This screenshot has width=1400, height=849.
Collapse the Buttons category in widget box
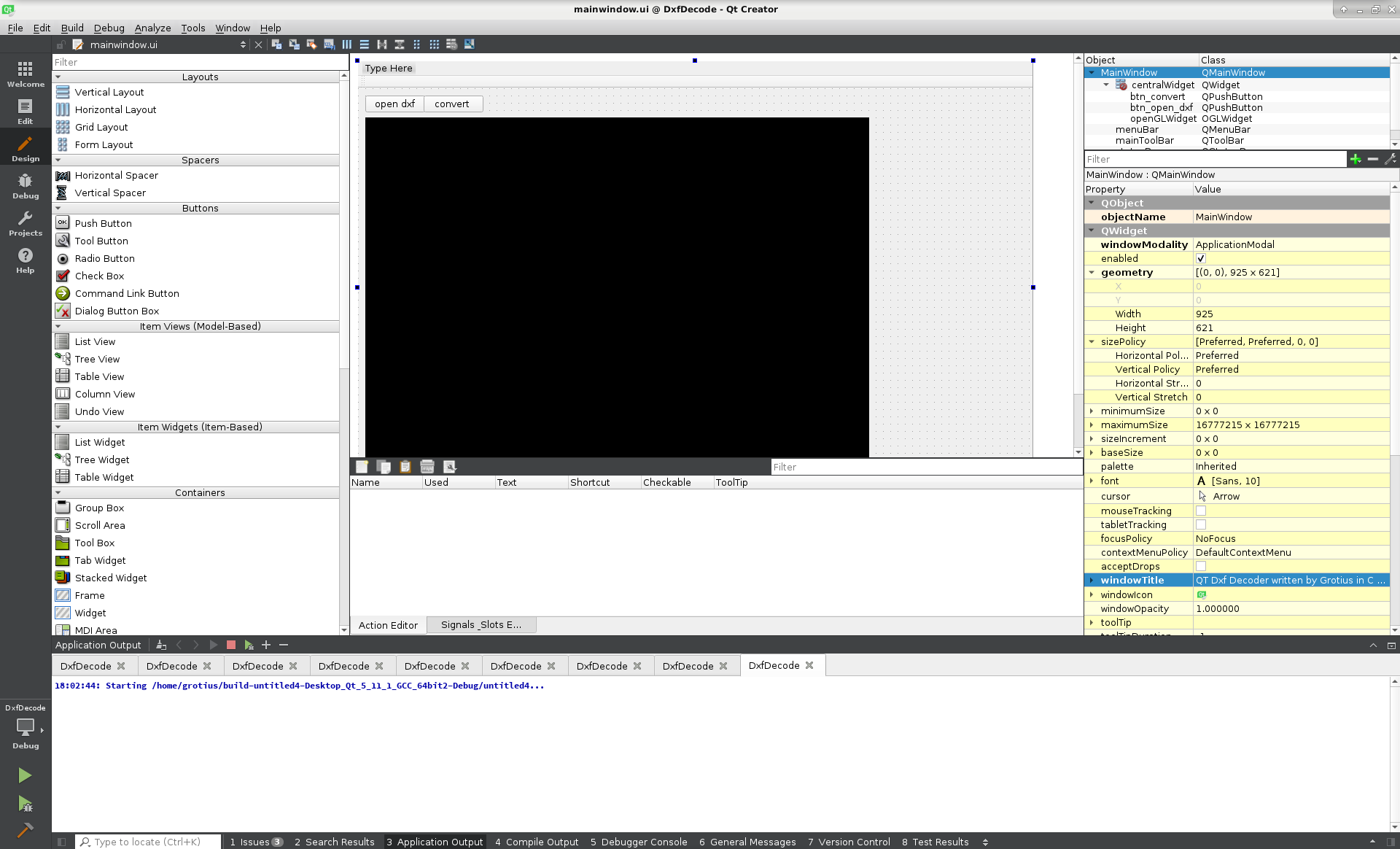point(58,208)
